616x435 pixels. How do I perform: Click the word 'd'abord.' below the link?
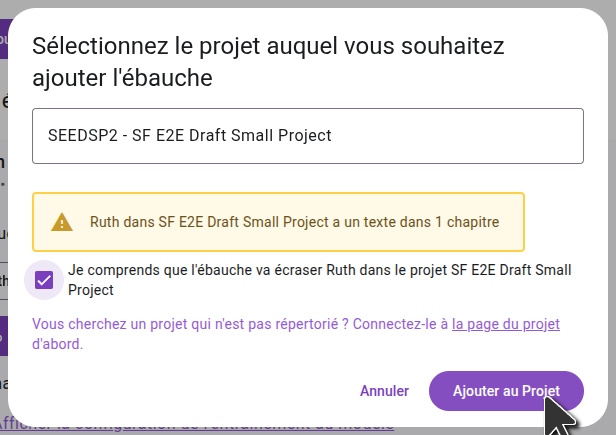coord(58,344)
